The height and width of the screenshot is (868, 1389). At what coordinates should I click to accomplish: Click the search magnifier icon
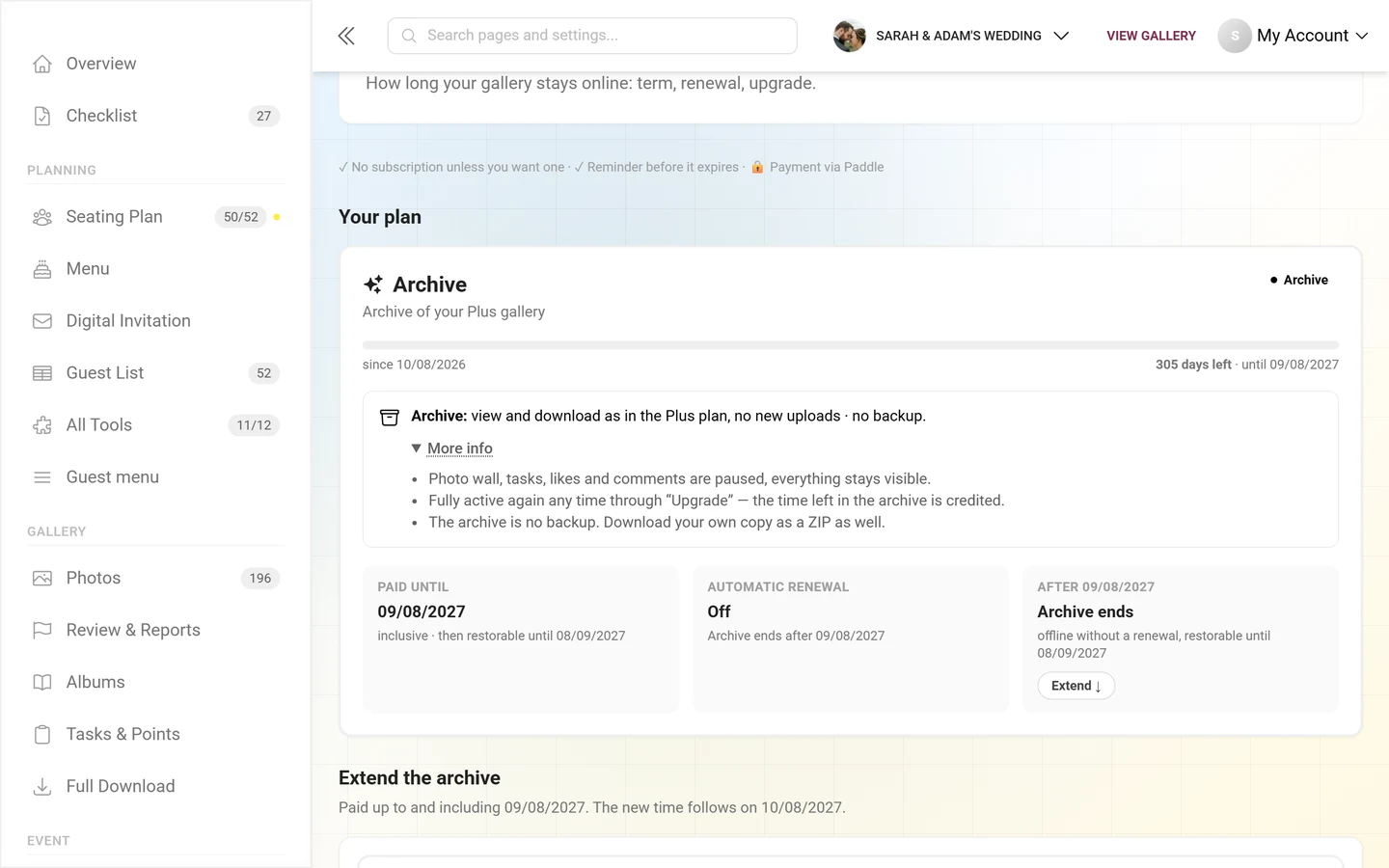pos(409,36)
